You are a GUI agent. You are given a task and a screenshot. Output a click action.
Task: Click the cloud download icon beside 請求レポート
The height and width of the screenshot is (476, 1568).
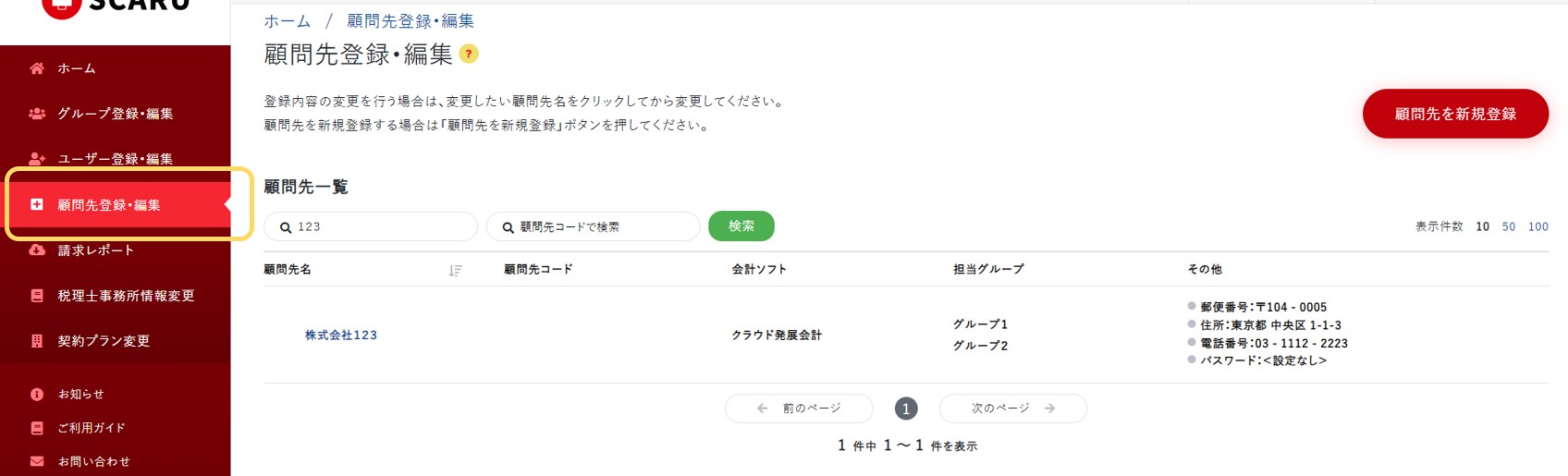point(37,250)
